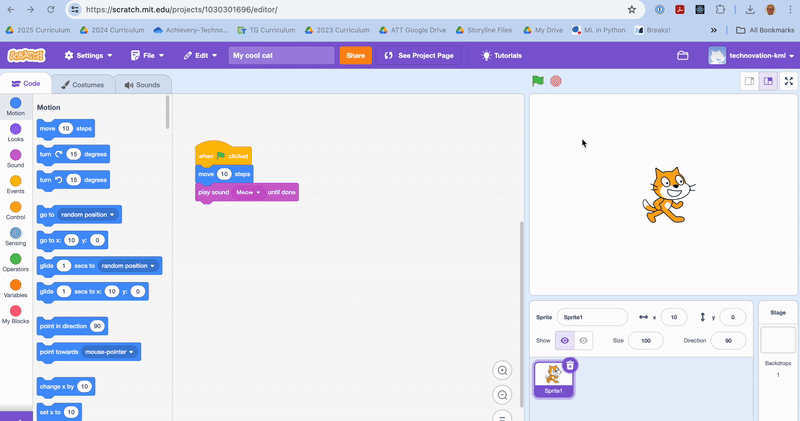Show more bookmarks with the chevron
800x421 pixels.
(x=714, y=30)
